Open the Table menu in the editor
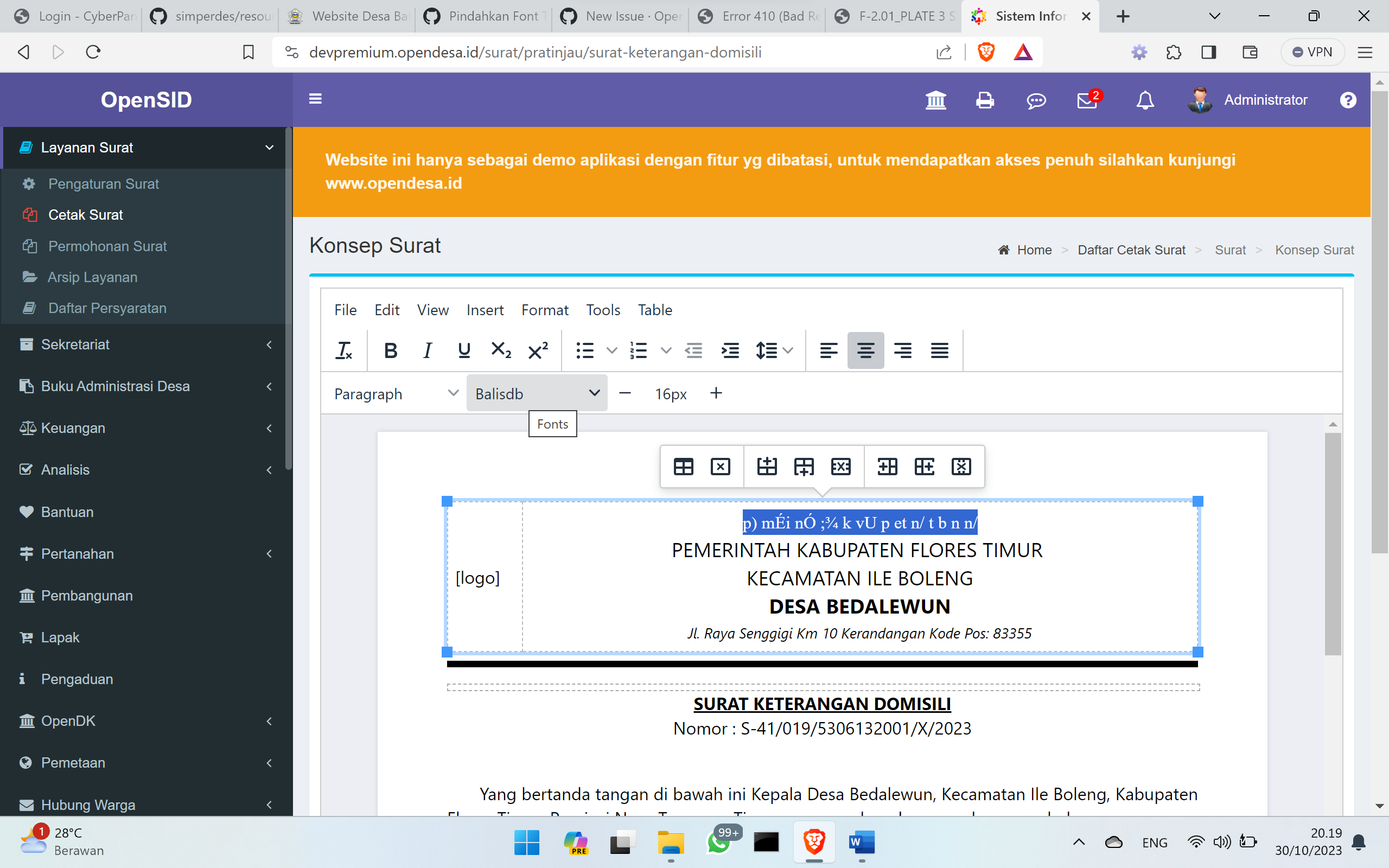The height and width of the screenshot is (868, 1389). click(x=655, y=310)
